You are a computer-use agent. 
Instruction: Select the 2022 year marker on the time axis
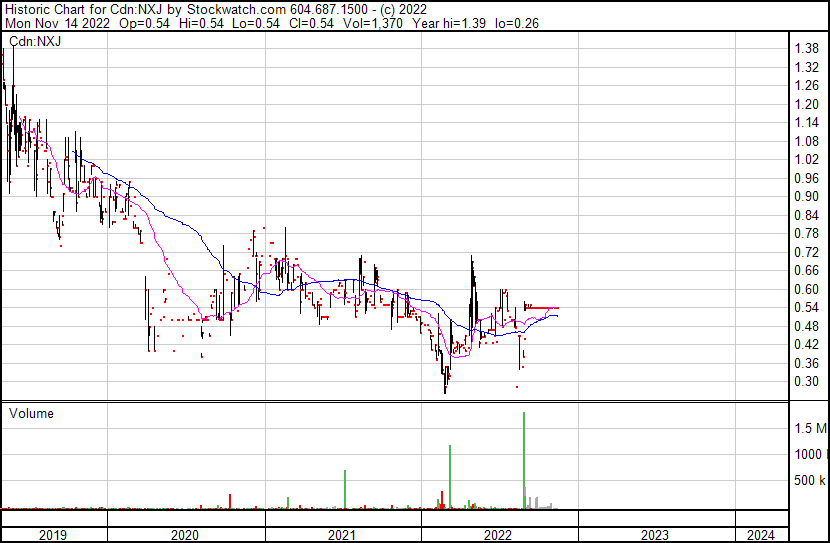(x=498, y=535)
